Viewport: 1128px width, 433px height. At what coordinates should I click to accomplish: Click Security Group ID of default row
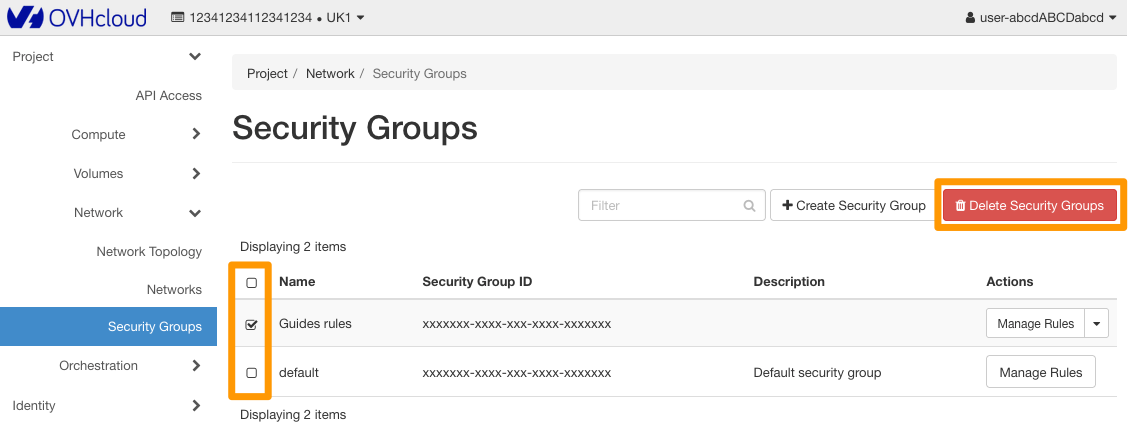click(x=517, y=373)
